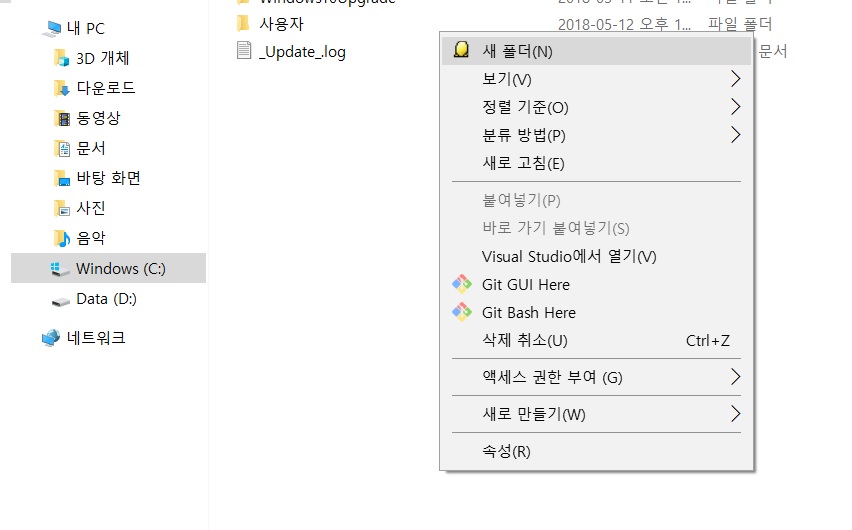
Task: Open 속성(R) properties
Action: click(596, 451)
